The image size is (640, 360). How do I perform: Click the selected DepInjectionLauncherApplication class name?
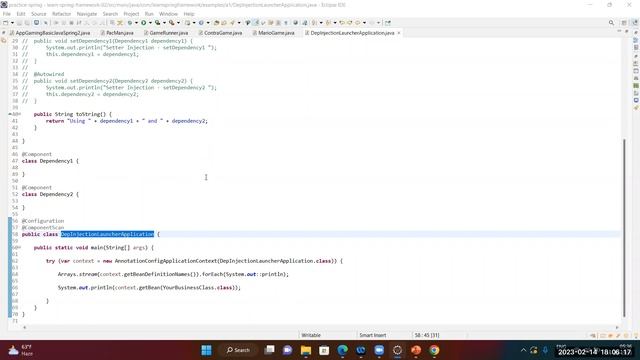point(107,234)
